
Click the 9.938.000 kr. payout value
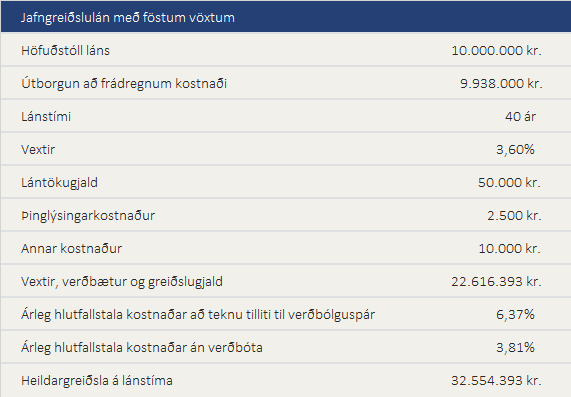pyautogui.click(x=501, y=83)
